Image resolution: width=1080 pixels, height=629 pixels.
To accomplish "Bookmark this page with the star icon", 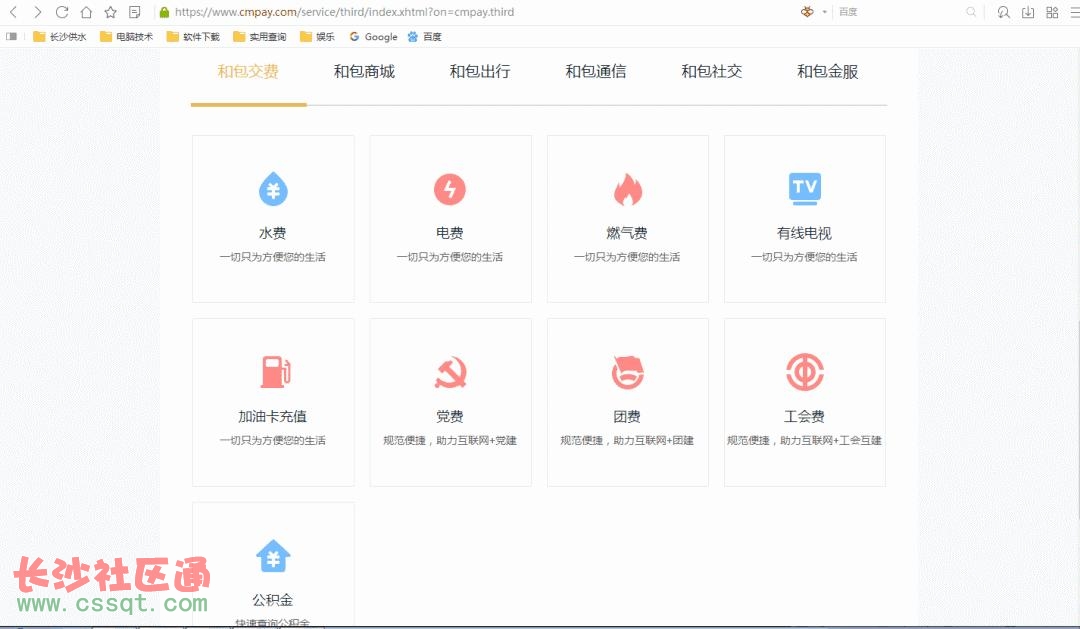I will point(110,12).
